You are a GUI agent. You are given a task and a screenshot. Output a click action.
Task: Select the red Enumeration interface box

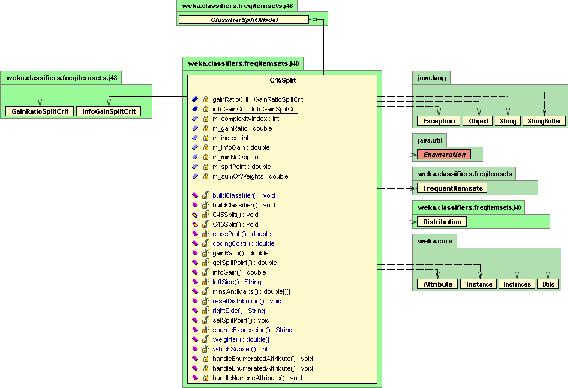[444, 155]
